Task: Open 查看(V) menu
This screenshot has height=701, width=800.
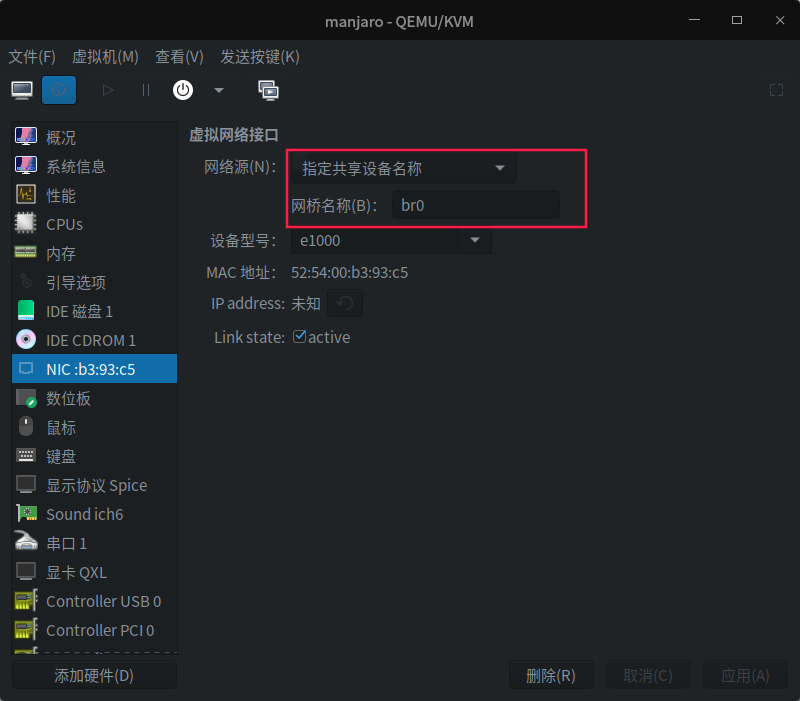Action: tap(179, 57)
